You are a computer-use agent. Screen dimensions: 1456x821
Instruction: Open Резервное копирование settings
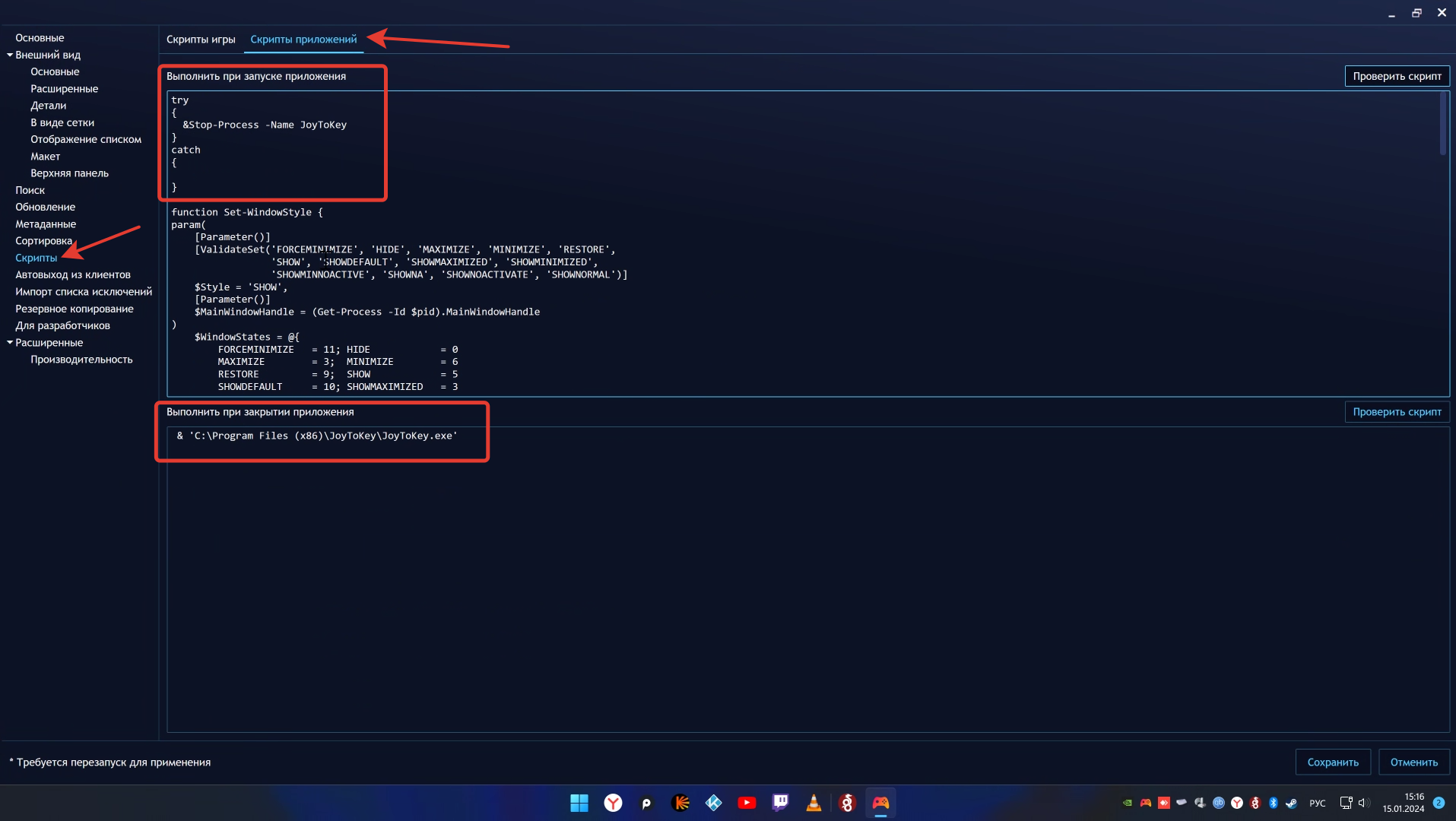(75, 309)
